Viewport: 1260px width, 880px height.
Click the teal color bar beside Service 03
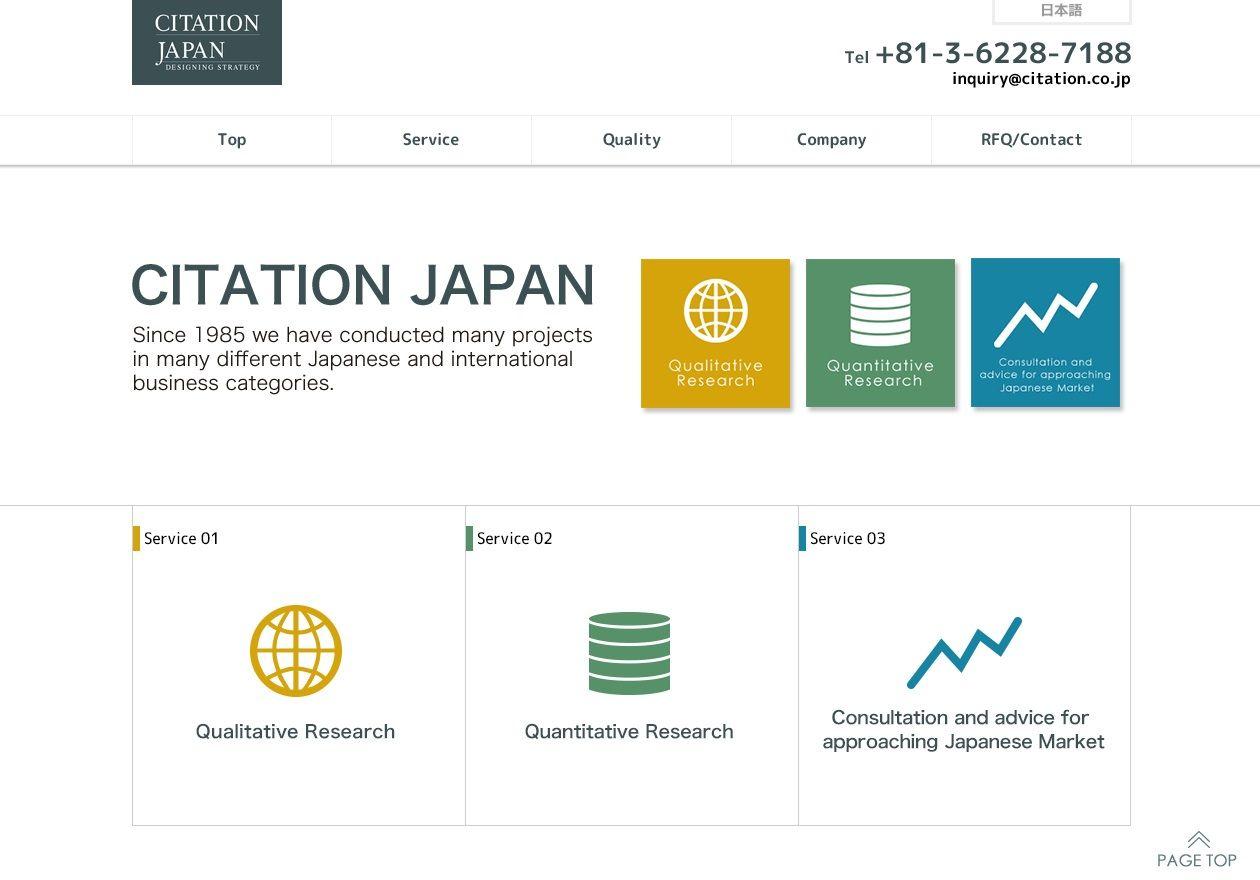[803, 538]
